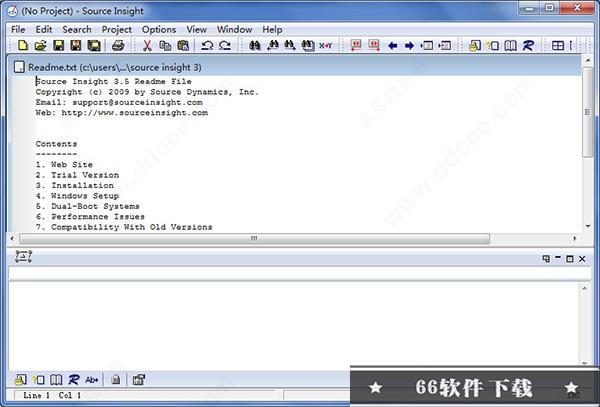Create a new file with the New icon
This screenshot has height=407, width=600.
coord(23,46)
